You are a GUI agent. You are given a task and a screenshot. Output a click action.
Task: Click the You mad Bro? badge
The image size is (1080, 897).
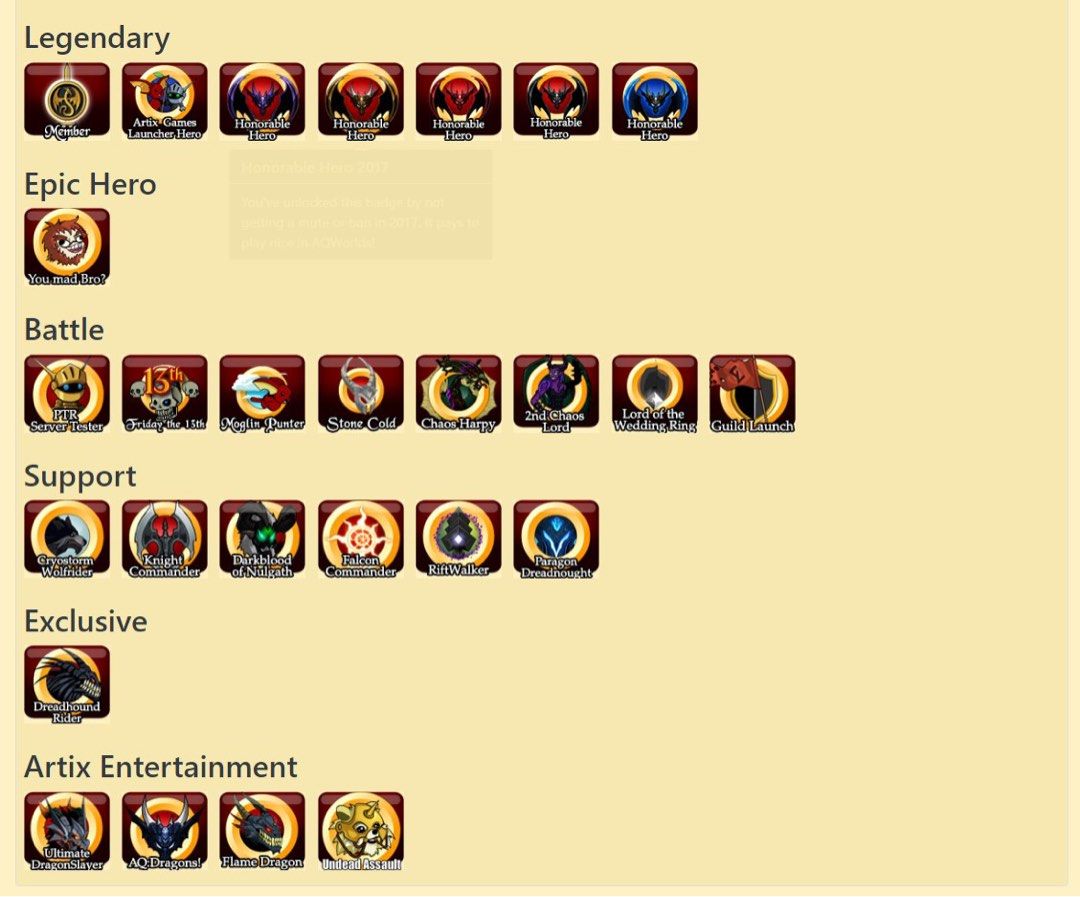coord(67,247)
